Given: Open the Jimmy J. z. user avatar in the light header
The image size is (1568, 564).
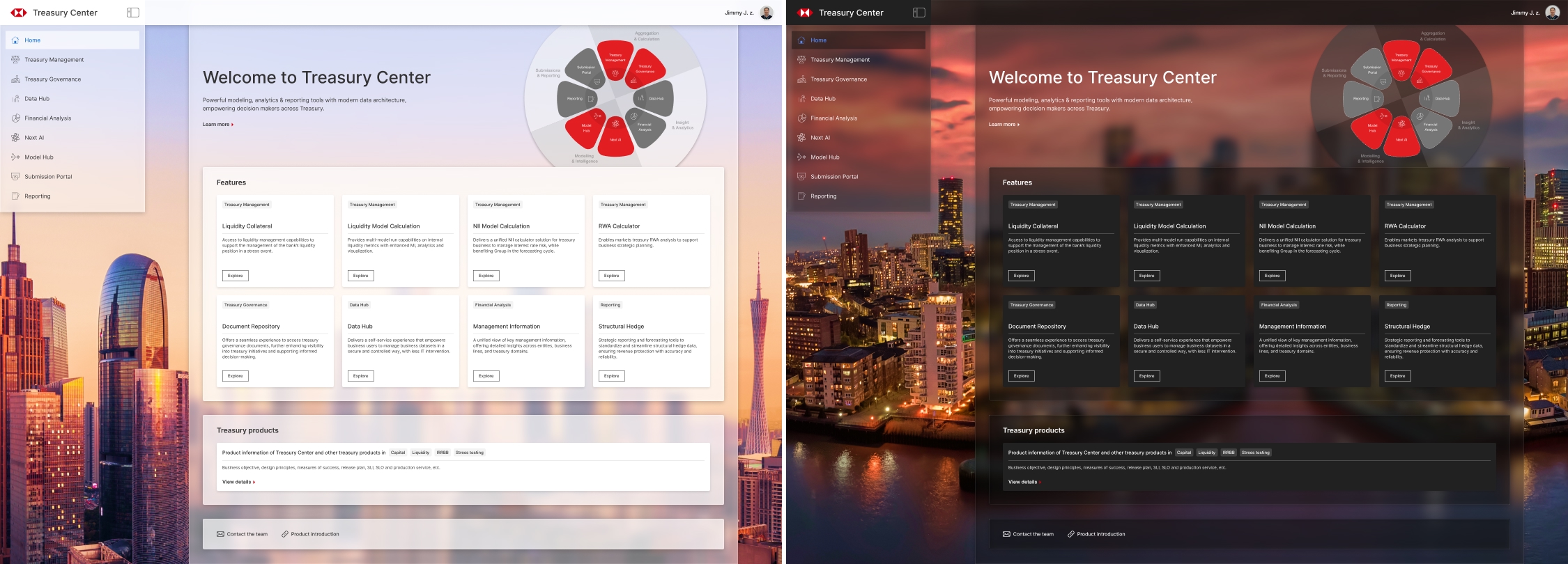Looking at the screenshot, I should (767, 13).
